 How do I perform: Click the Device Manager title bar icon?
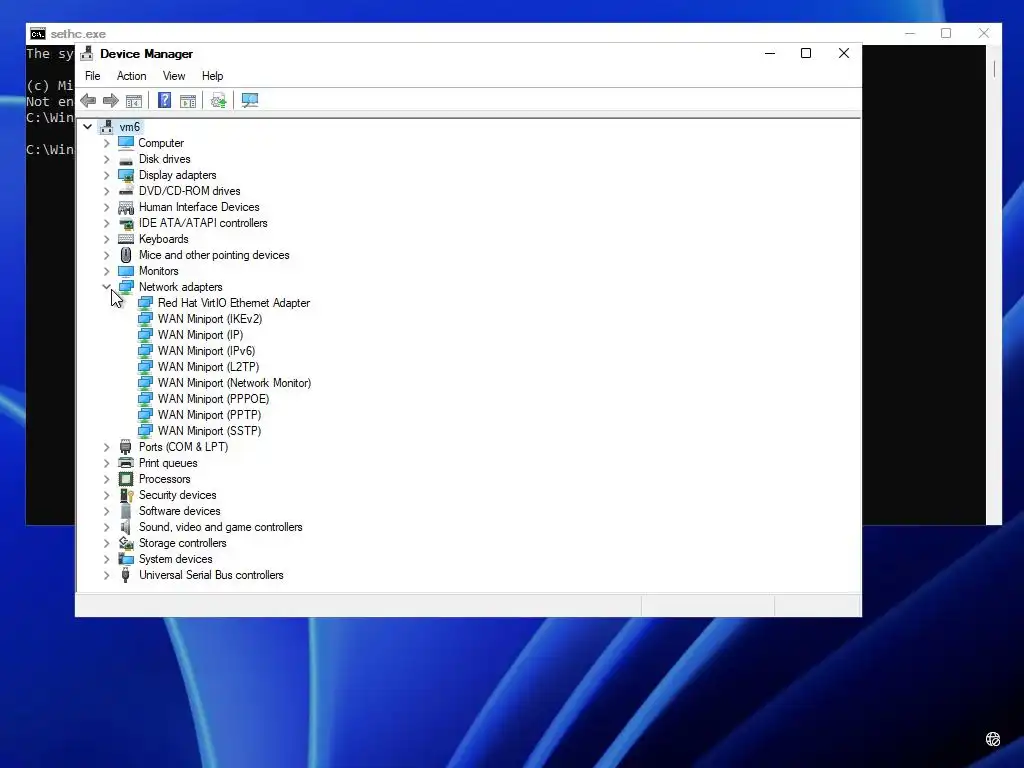point(87,54)
